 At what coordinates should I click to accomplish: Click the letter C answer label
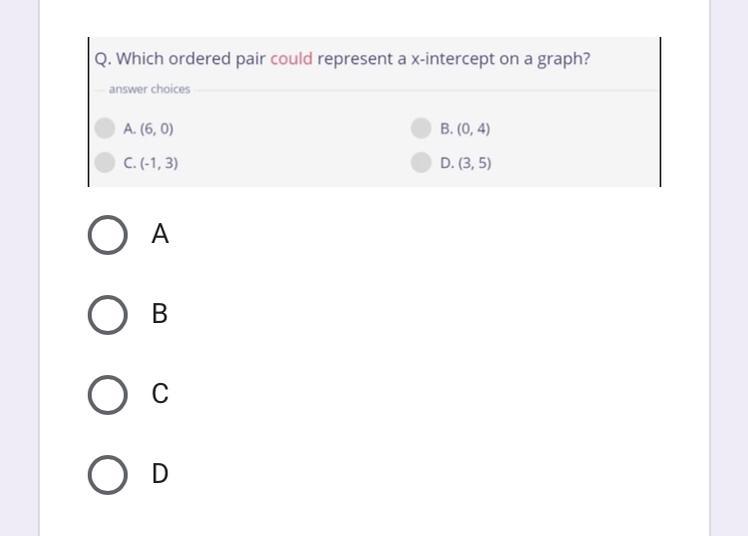pyautogui.click(x=160, y=394)
